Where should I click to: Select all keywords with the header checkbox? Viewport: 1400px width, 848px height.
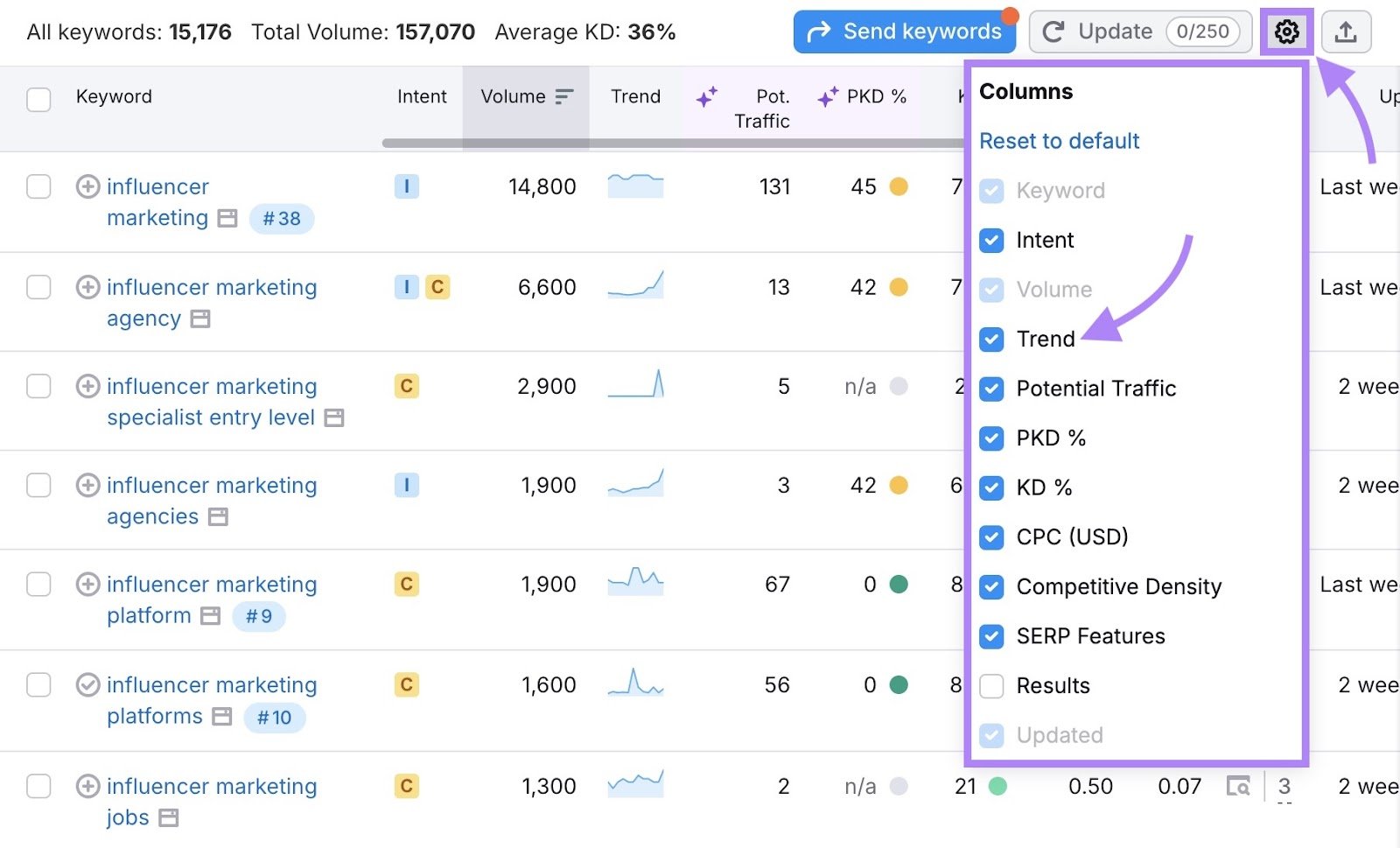[38, 100]
